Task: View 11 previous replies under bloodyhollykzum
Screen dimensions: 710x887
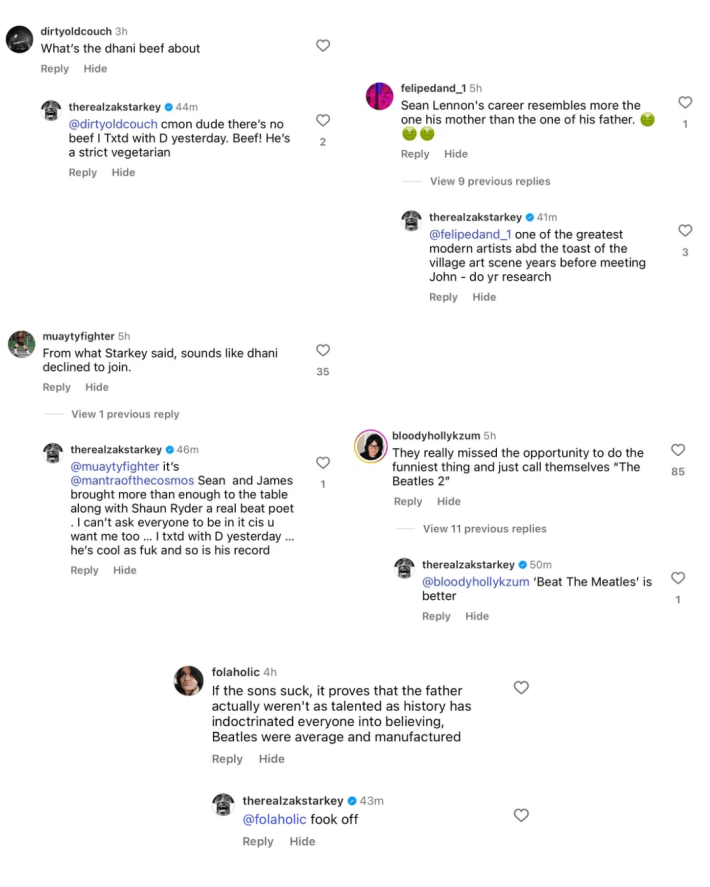Action: [x=484, y=529]
